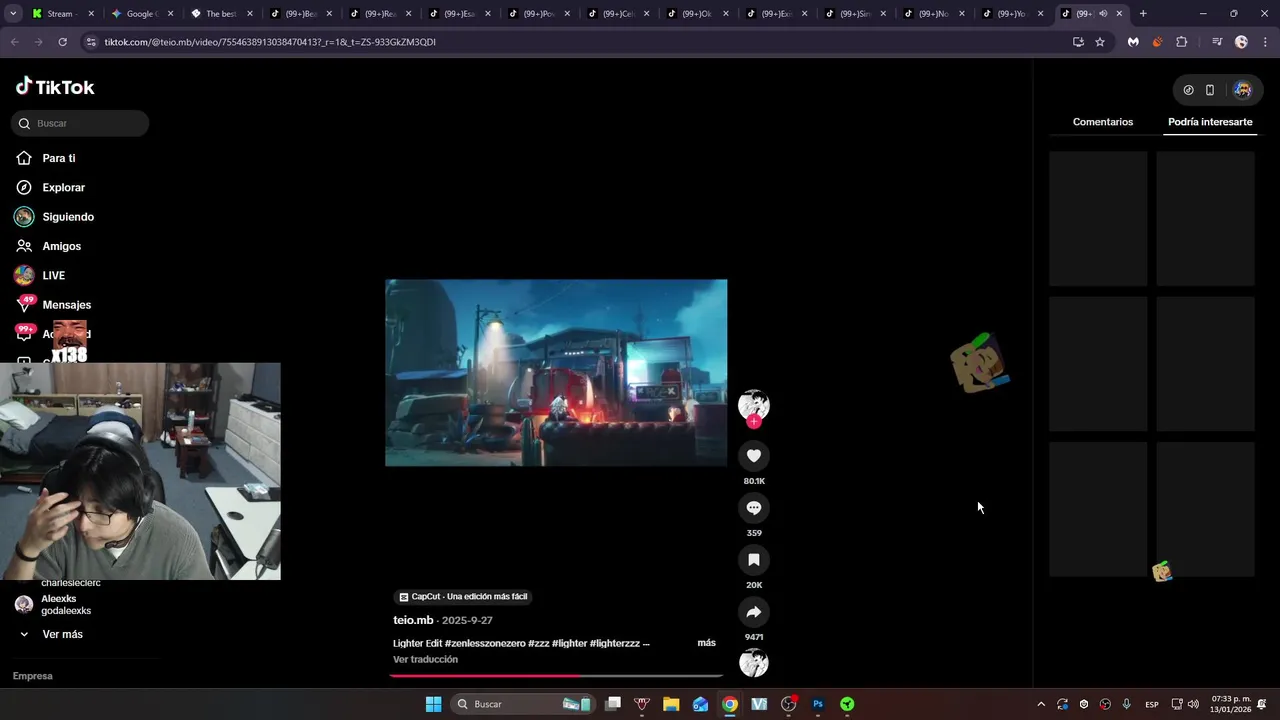The width and height of the screenshot is (1280, 720).
Task: Mute the tab via its speaker icon
Action: [x=1103, y=14]
